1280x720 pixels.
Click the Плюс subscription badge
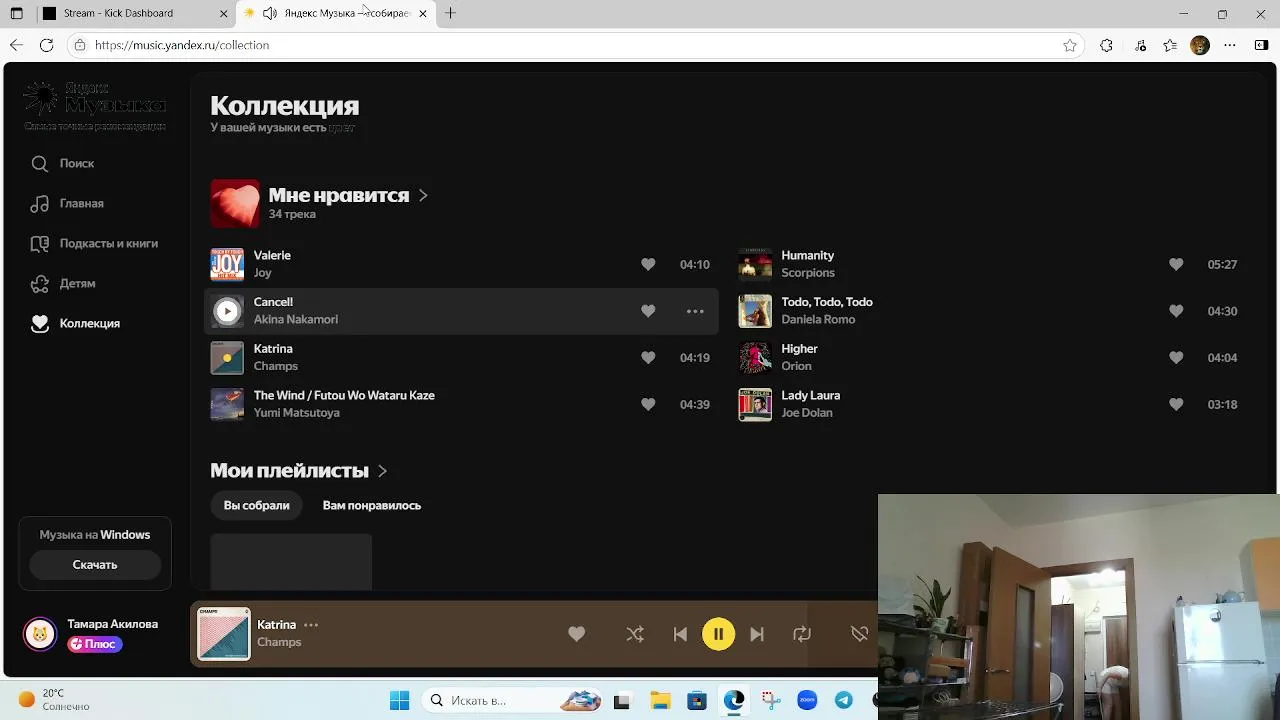pos(95,644)
